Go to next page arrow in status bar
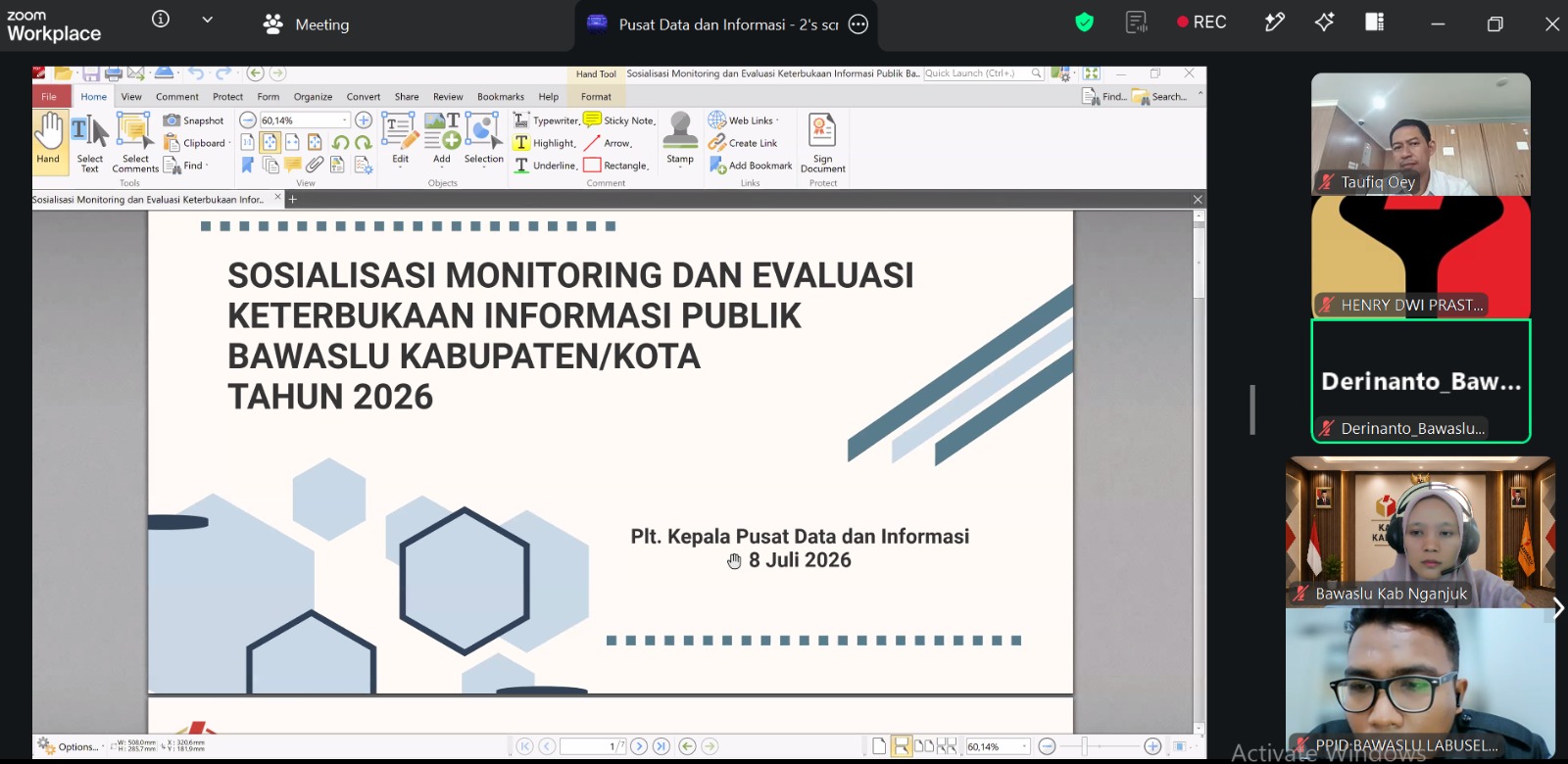Viewport: 1568px width, 764px height. tap(639, 746)
